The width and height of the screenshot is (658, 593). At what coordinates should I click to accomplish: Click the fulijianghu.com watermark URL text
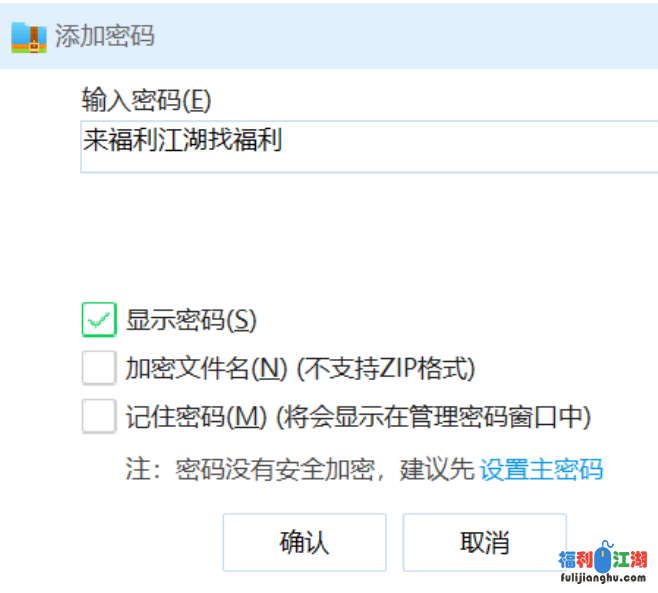click(x=603, y=577)
